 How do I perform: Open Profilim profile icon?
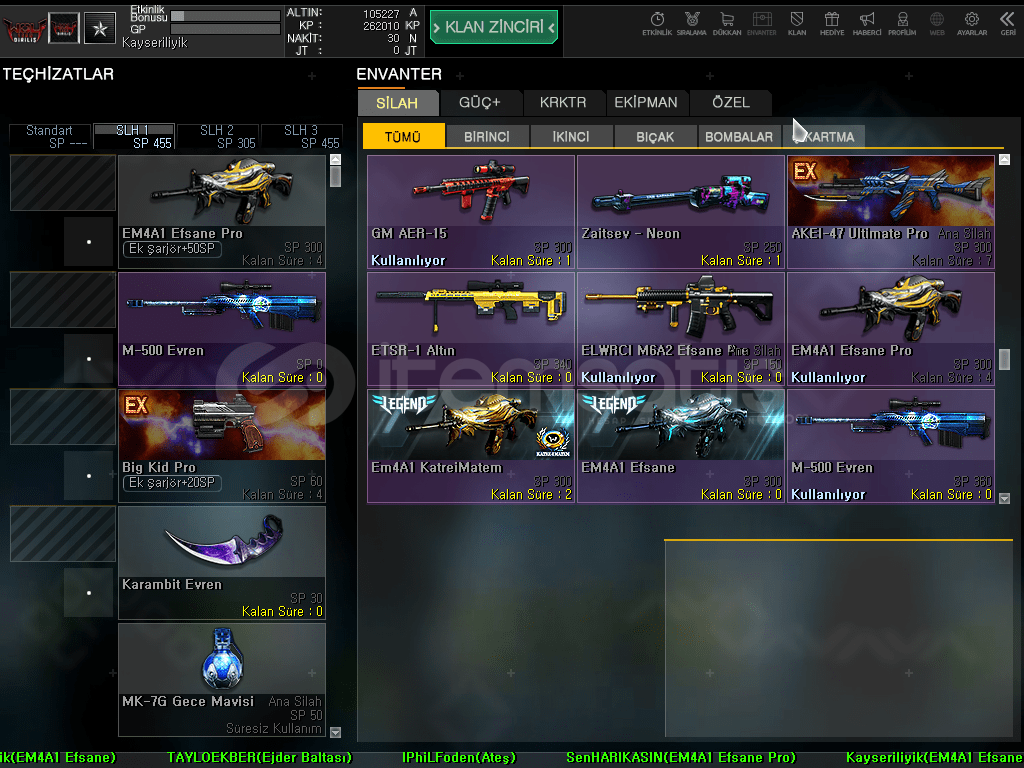pyautogui.click(x=902, y=22)
